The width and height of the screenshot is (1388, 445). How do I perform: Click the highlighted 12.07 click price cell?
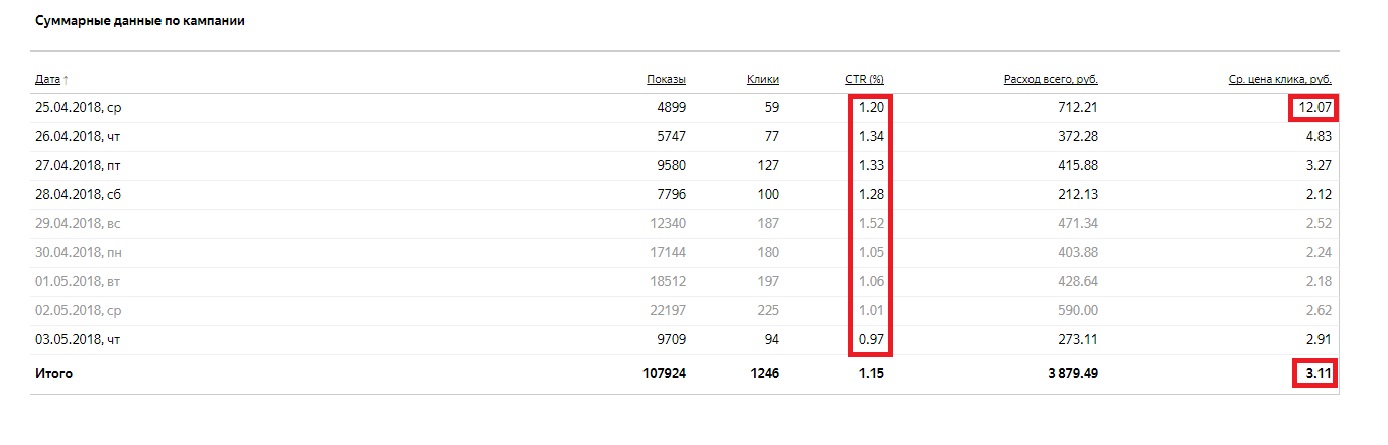(1313, 108)
